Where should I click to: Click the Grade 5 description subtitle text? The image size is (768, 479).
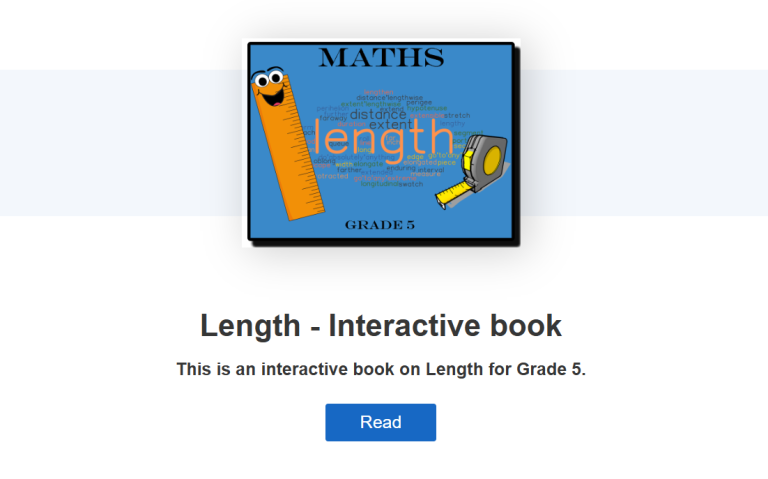(381, 369)
